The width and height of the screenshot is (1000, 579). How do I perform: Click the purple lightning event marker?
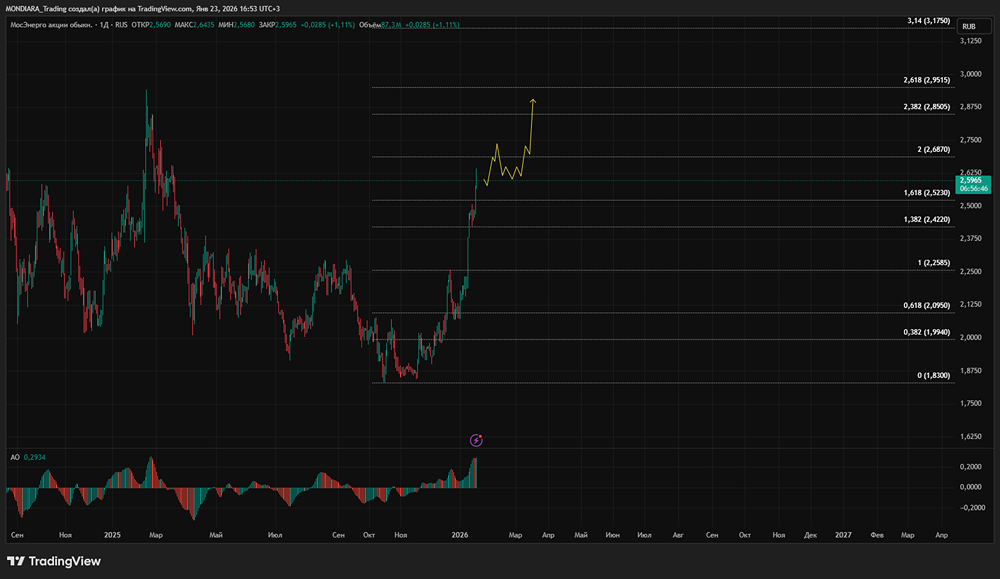point(477,439)
